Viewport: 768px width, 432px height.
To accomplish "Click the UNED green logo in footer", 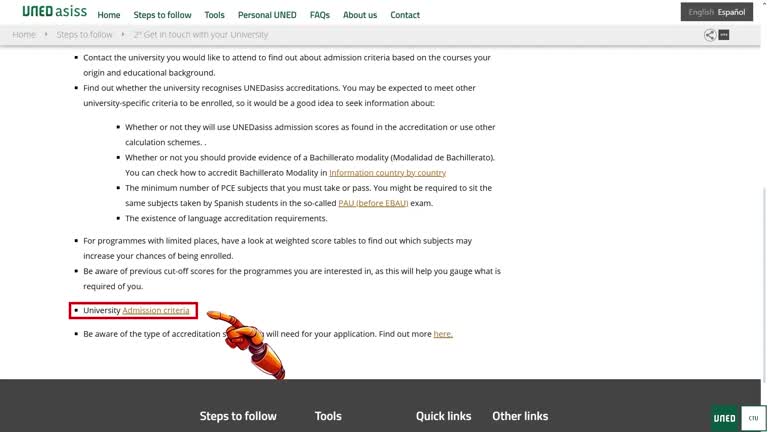I will click(x=724, y=418).
